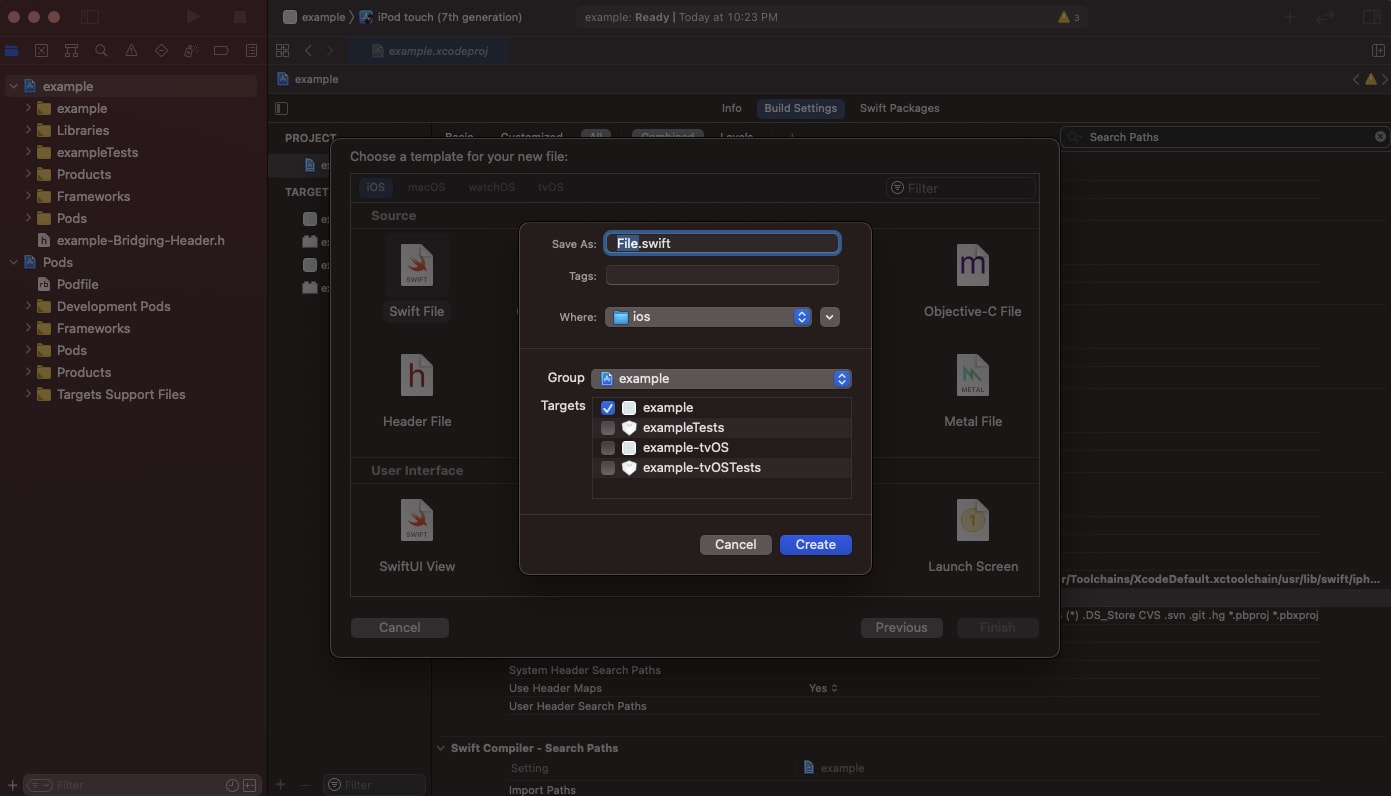1391x796 pixels.
Task: Switch to the tvOS template tab
Action: [550, 187]
